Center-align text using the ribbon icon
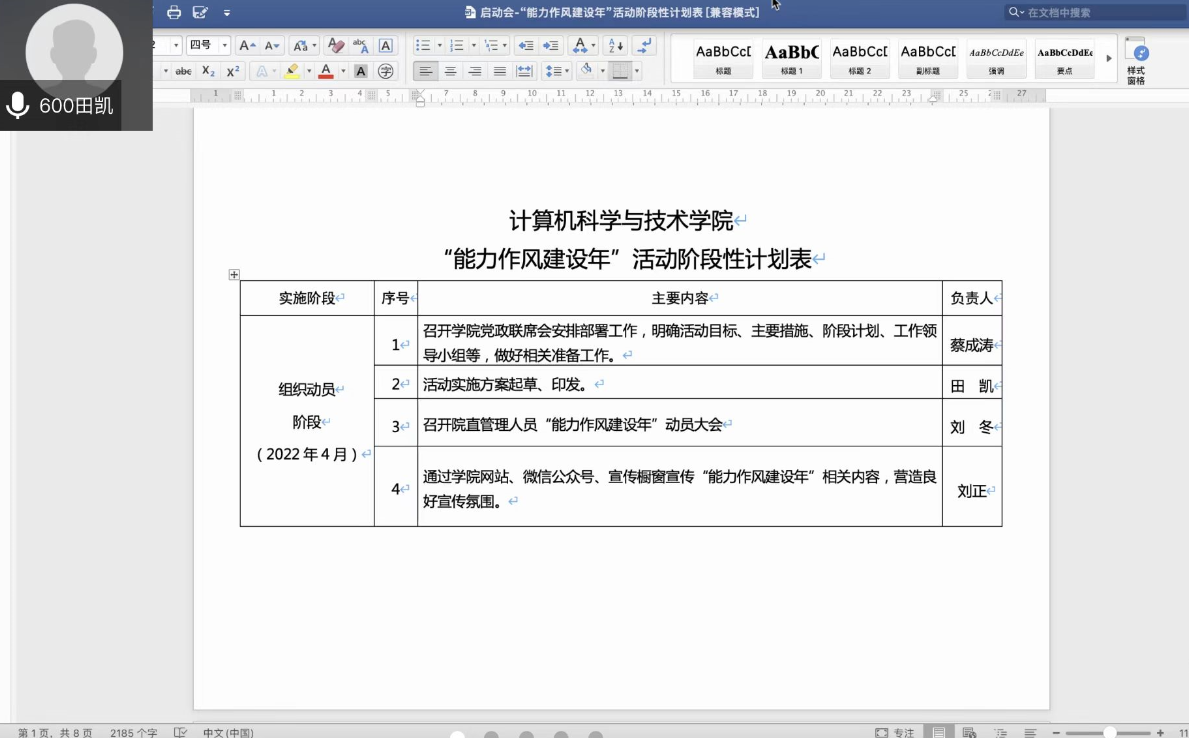 [x=451, y=71]
